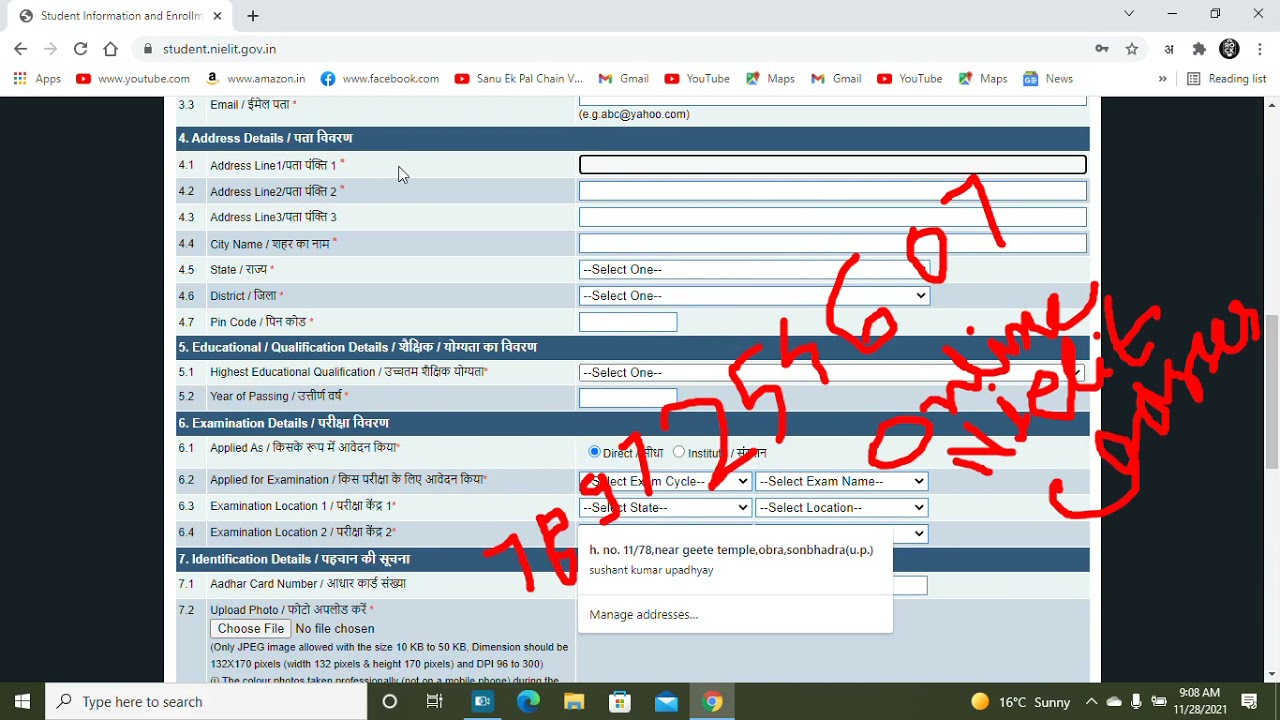Open the State dropdown
Screen dimensions: 1280x720
click(754, 269)
